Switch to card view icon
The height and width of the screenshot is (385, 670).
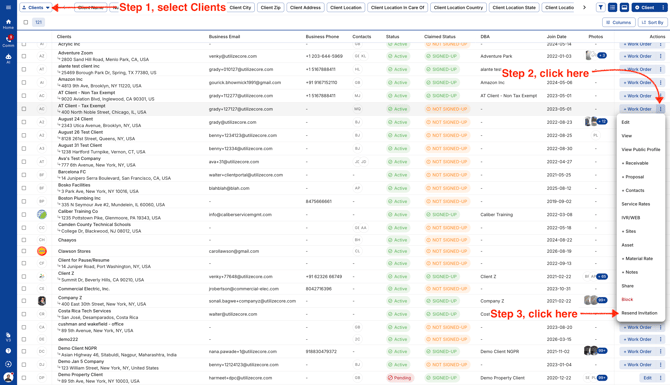[624, 7]
